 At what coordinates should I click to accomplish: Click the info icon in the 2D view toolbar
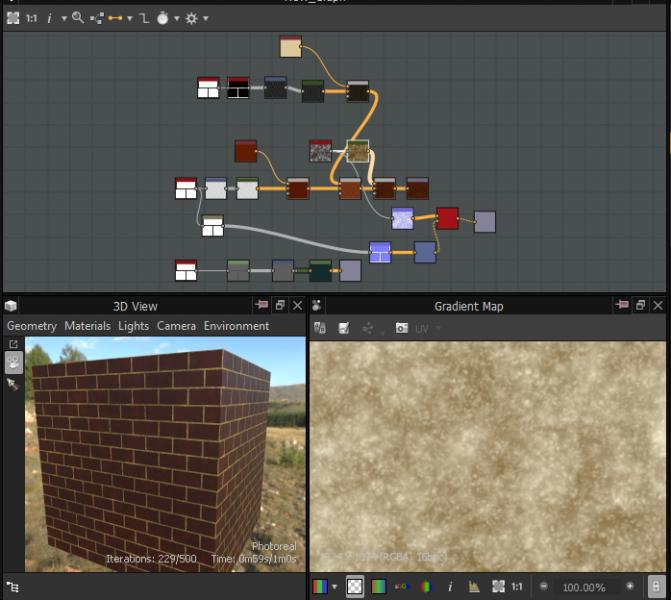[x=450, y=587]
